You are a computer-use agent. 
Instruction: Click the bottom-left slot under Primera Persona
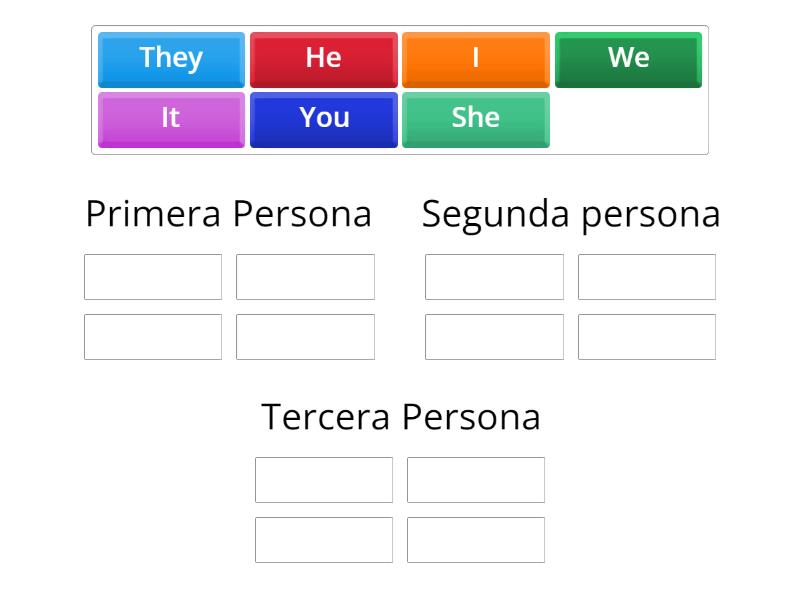pos(152,336)
